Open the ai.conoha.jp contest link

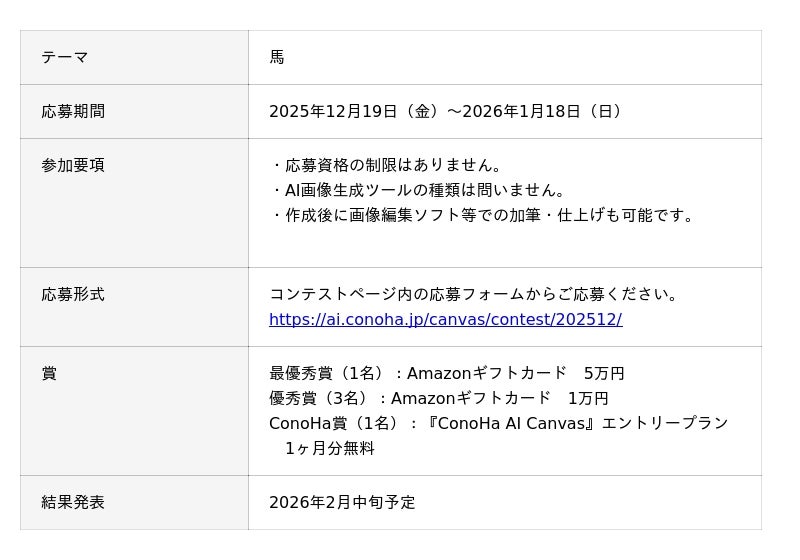pyautogui.click(x=445, y=320)
